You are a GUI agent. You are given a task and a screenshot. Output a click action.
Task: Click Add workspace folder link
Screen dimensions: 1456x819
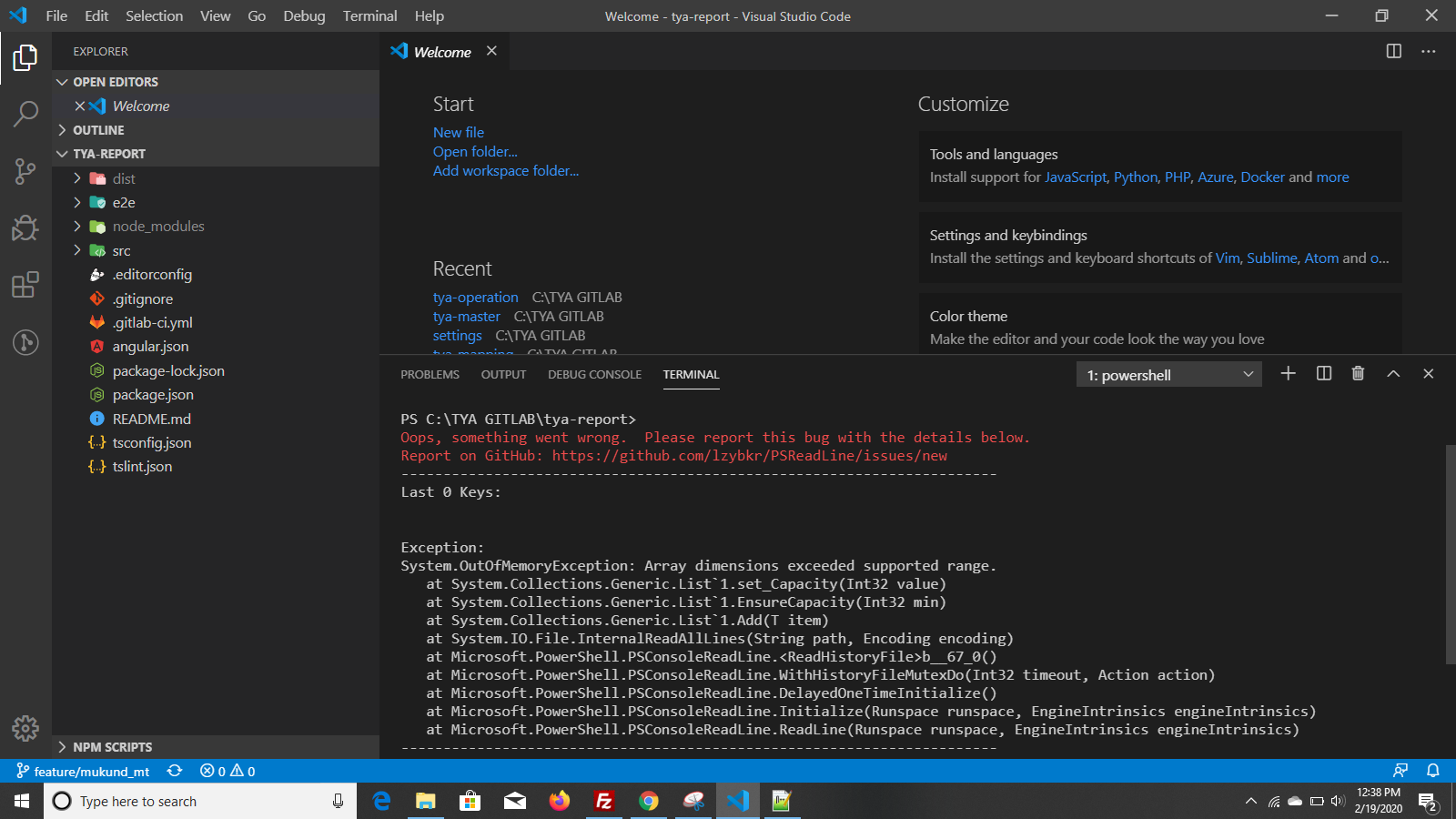506,170
